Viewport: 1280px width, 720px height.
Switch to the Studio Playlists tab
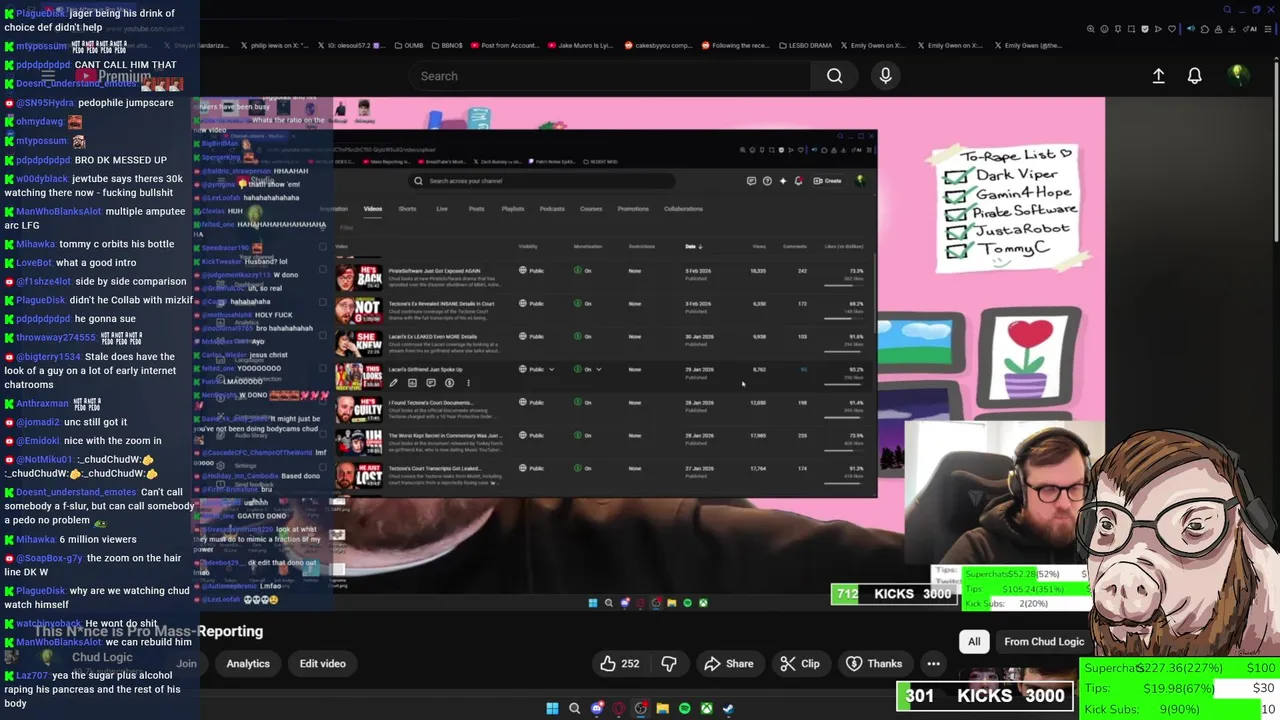pyautogui.click(x=513, y=209)
